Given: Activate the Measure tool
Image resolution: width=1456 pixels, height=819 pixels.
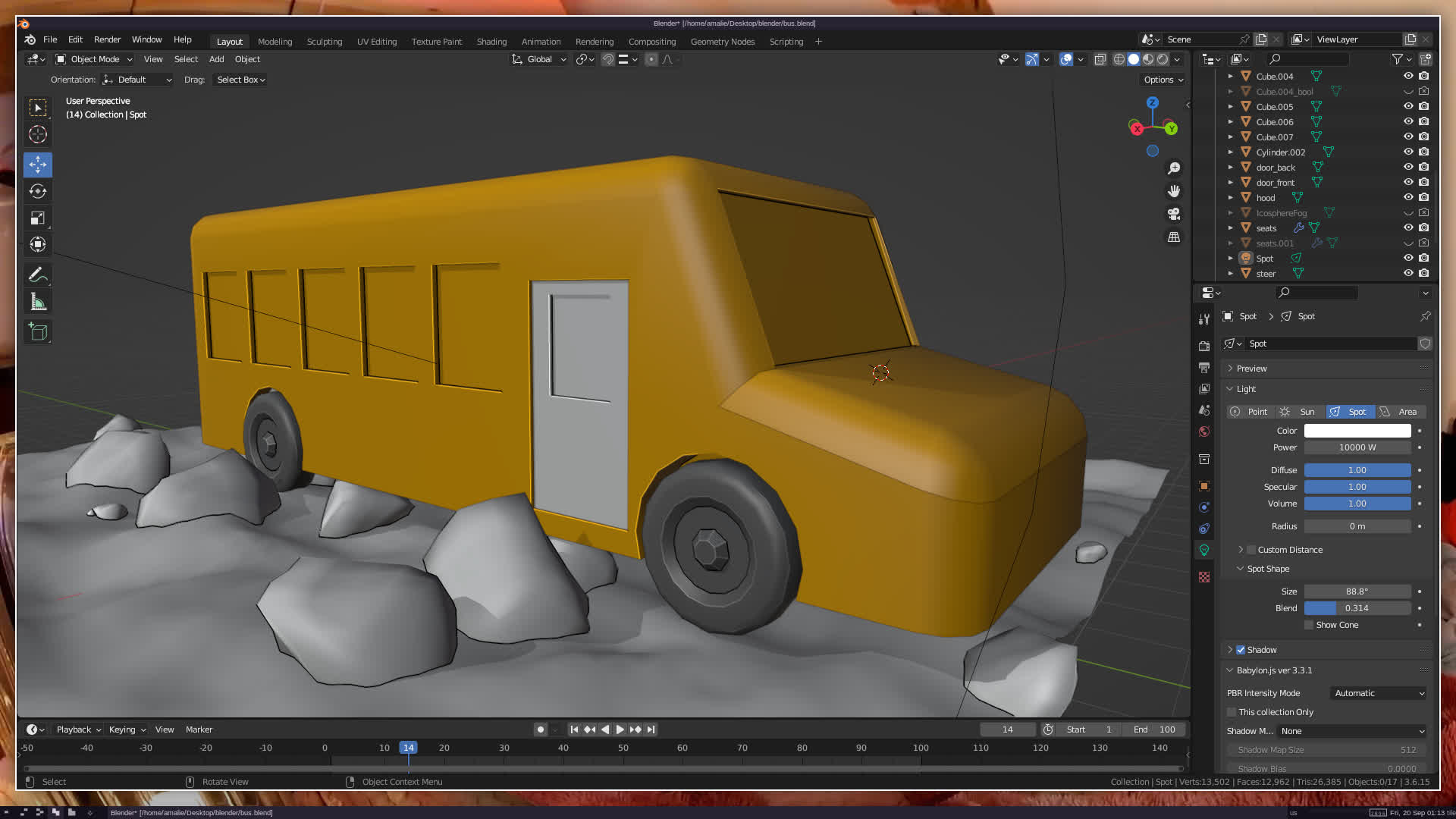Looking at the screenshot, I should pyautogui.click(x=37, y=303).
